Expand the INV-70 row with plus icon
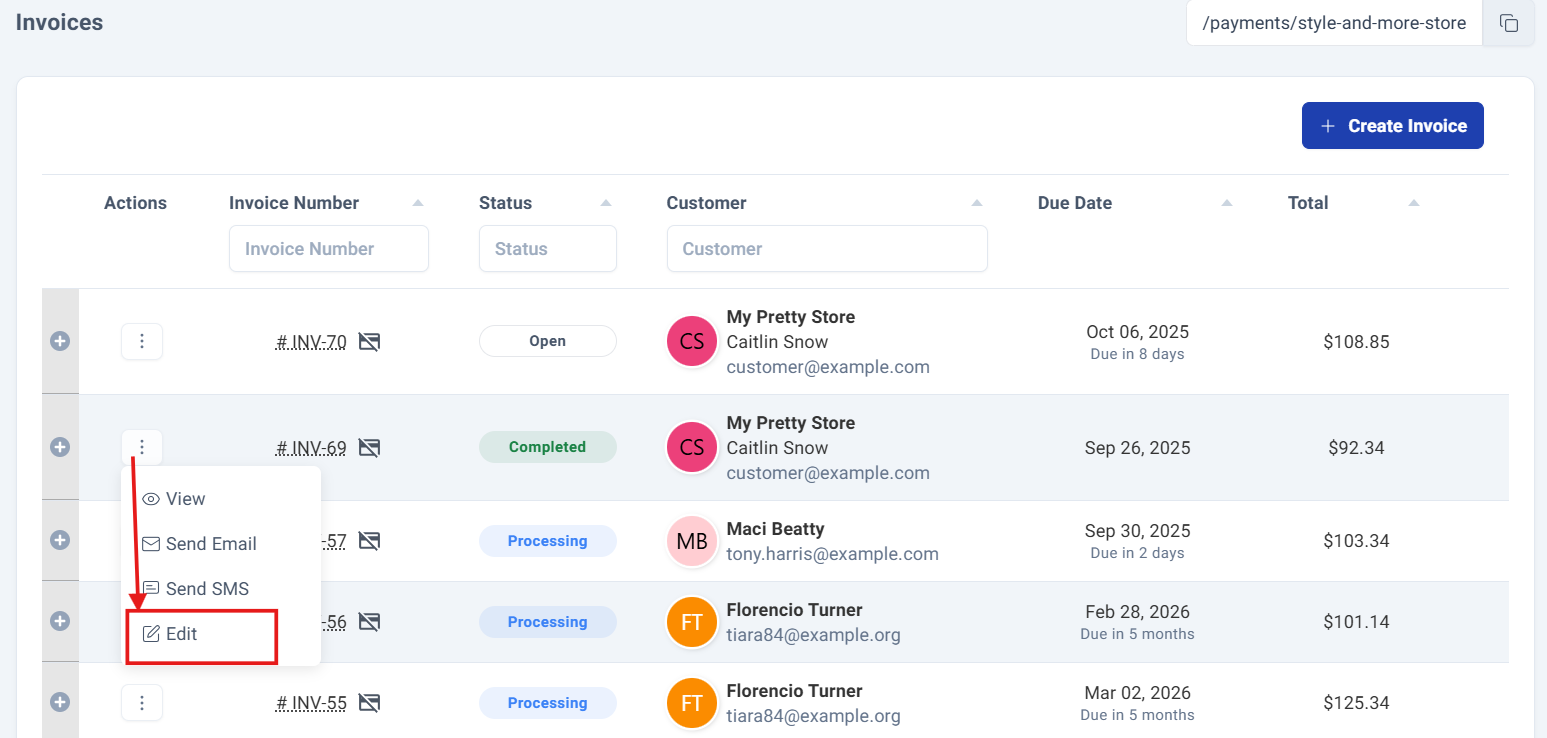Image resolution: width=1547 pixels, height=738 pixels. pos(60,342)
